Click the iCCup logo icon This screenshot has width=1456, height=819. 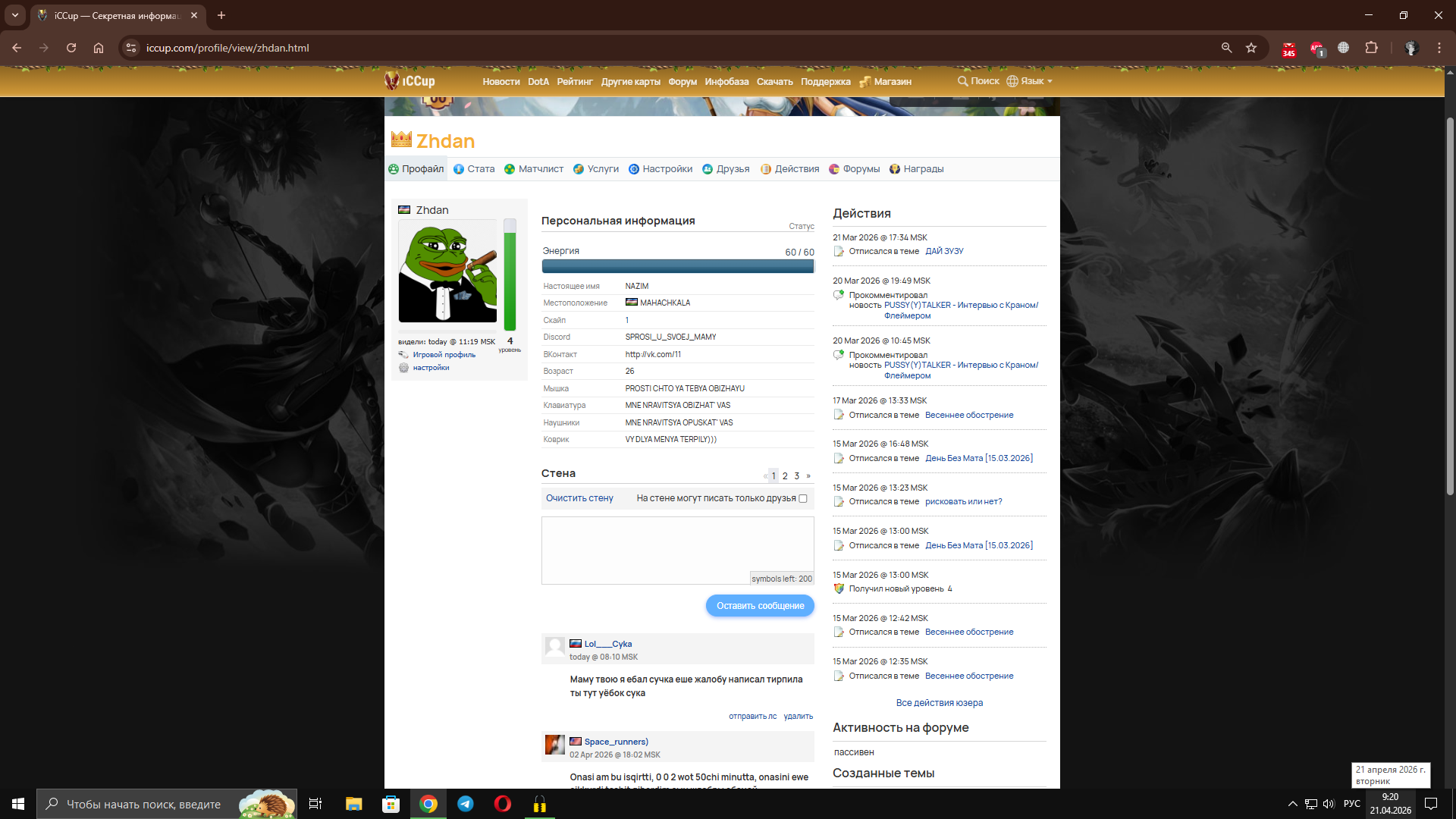pos(391,80)
